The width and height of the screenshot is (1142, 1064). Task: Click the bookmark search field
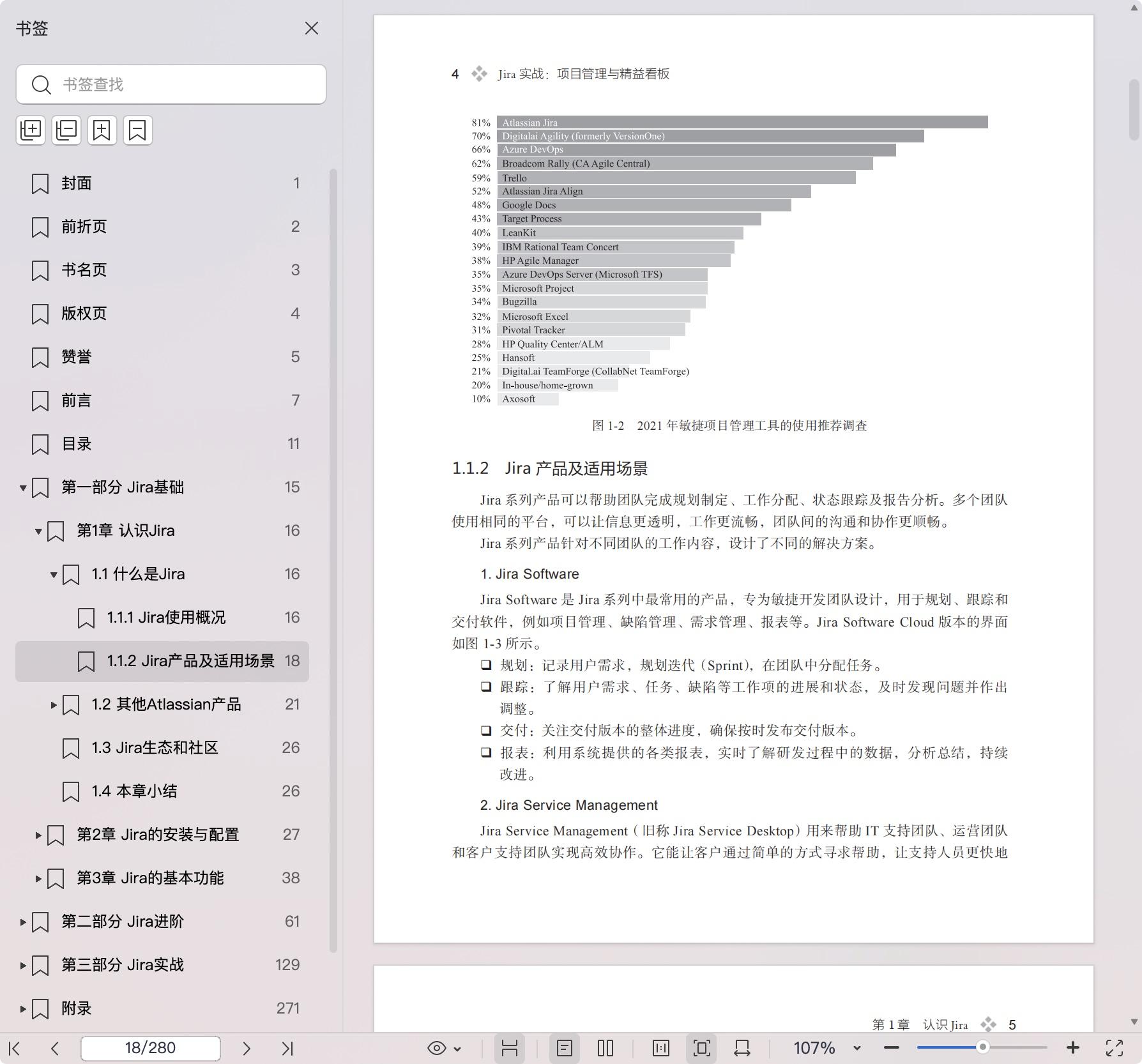pyautogui.click(x=171, y=84)
